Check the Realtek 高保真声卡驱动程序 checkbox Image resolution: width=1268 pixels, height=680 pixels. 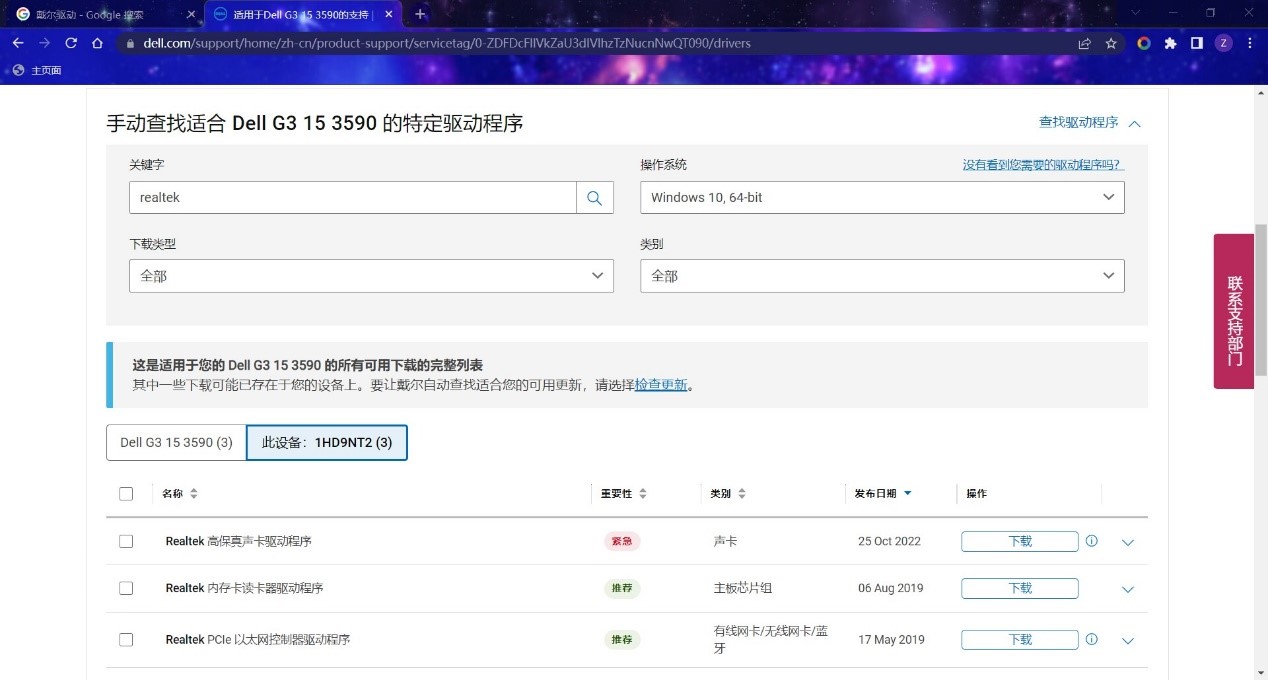pyautogui.click(x=126, y=541)
